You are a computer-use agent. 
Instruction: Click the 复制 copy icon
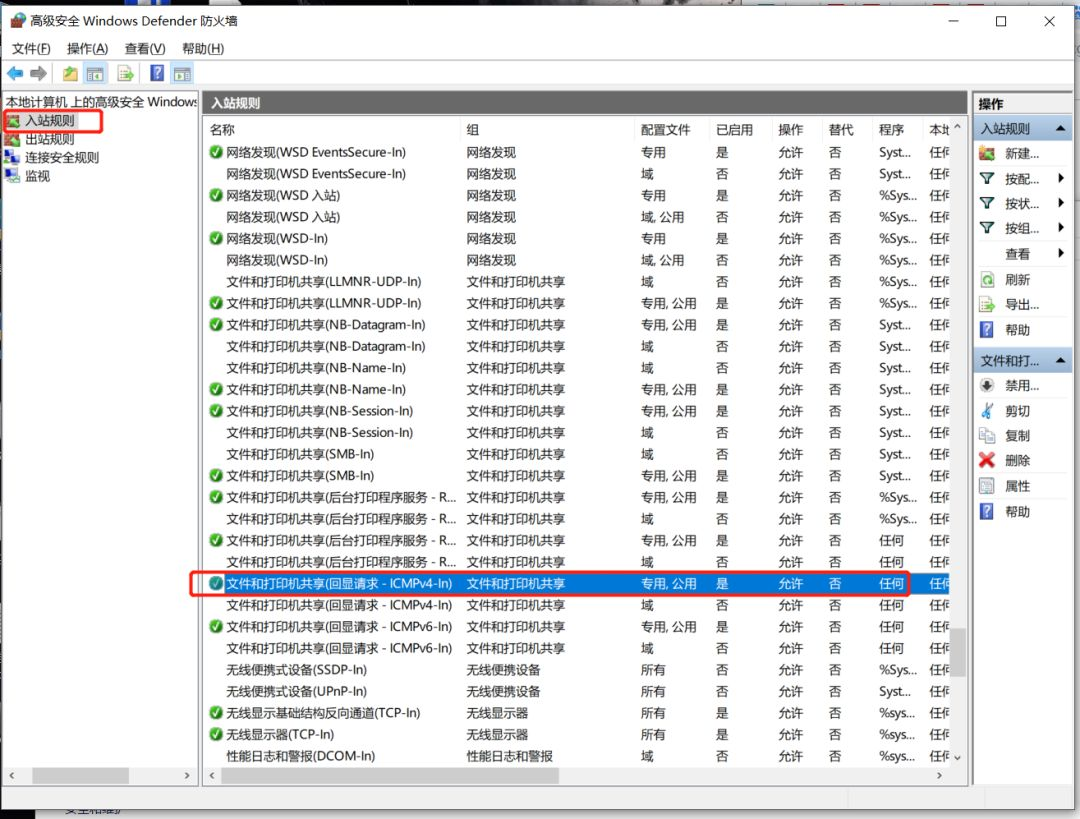pyautogui.click(x=987, y=436)
